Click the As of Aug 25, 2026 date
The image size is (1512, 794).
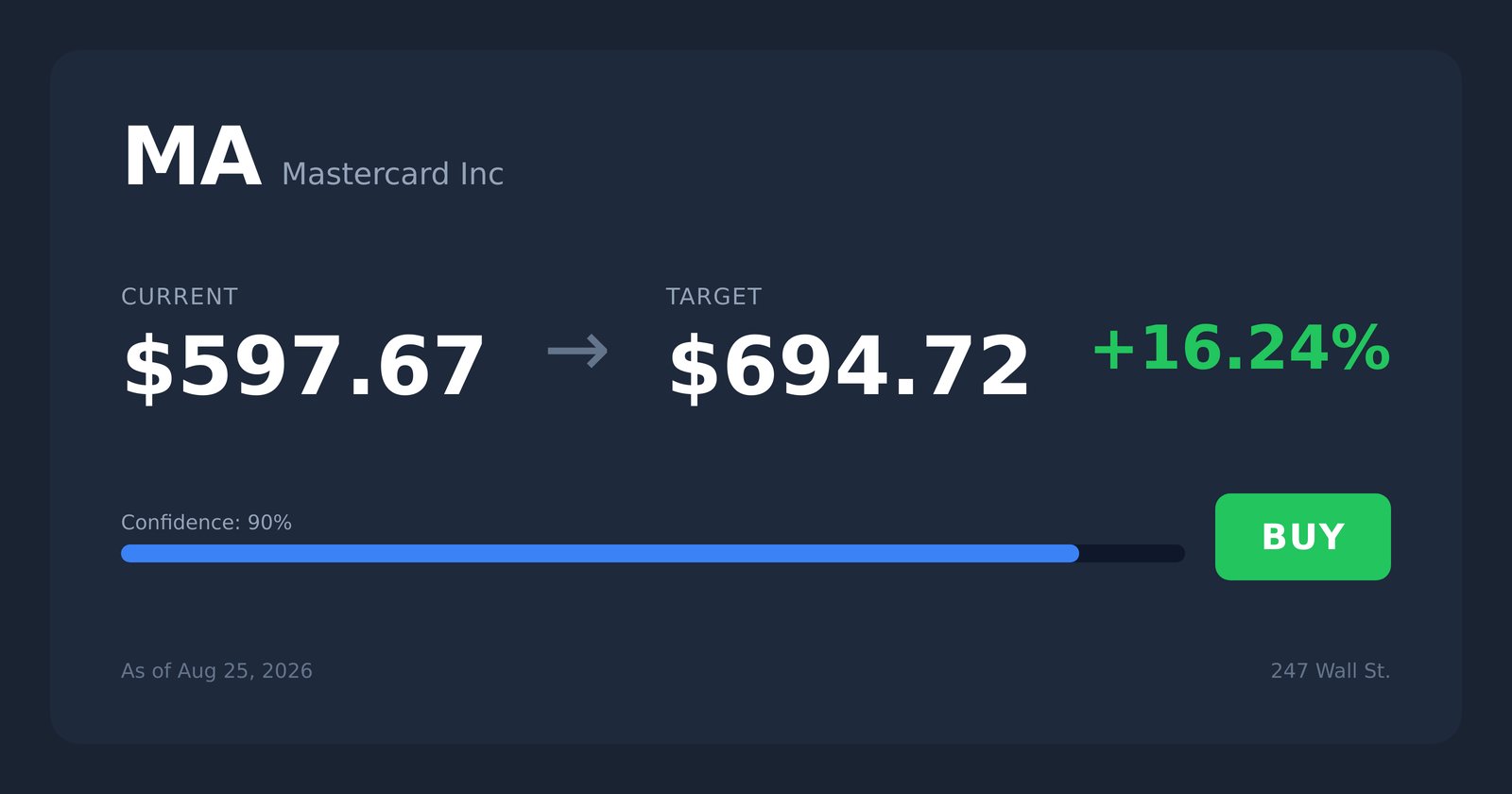pos(216,671)
